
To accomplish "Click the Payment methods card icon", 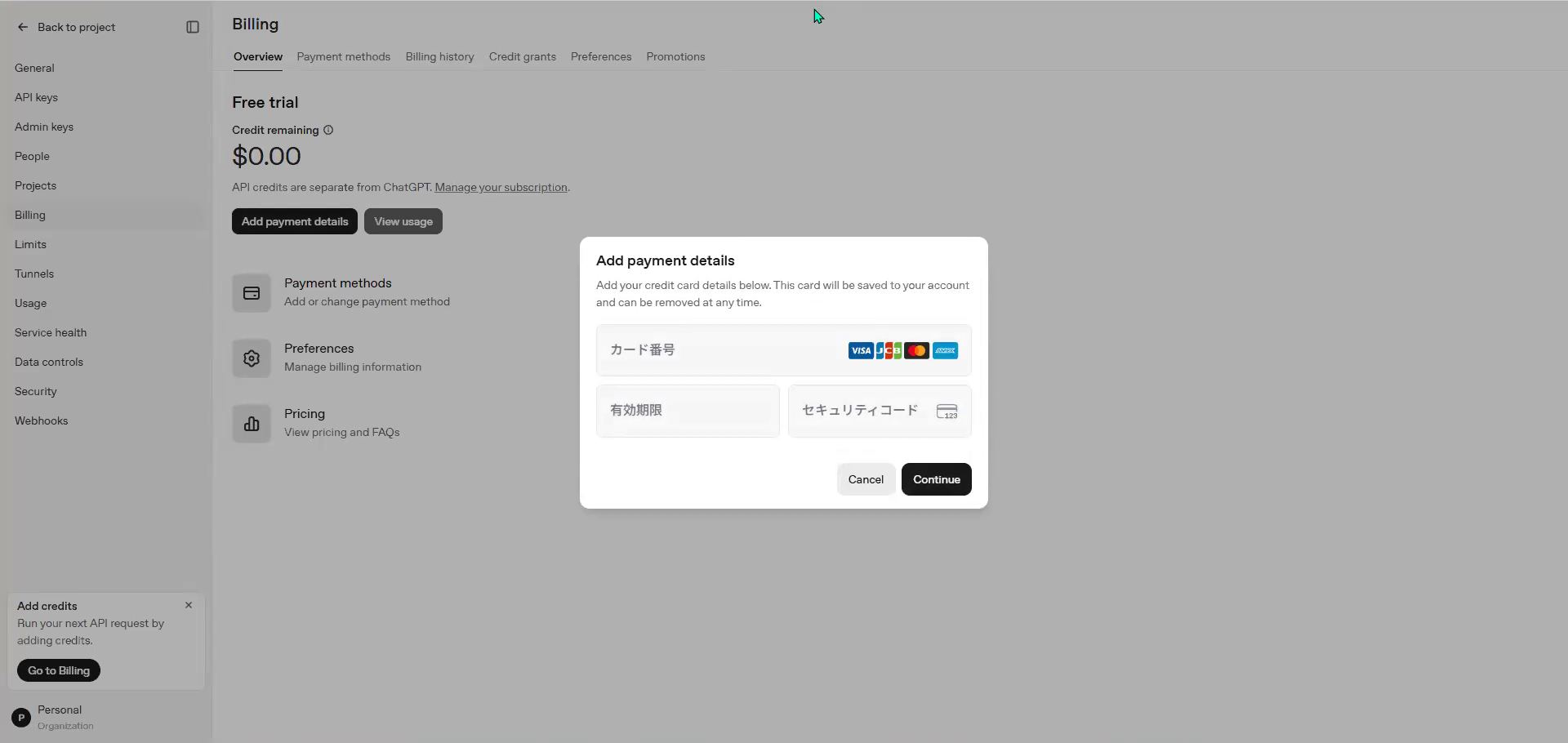I will (252, 293).
